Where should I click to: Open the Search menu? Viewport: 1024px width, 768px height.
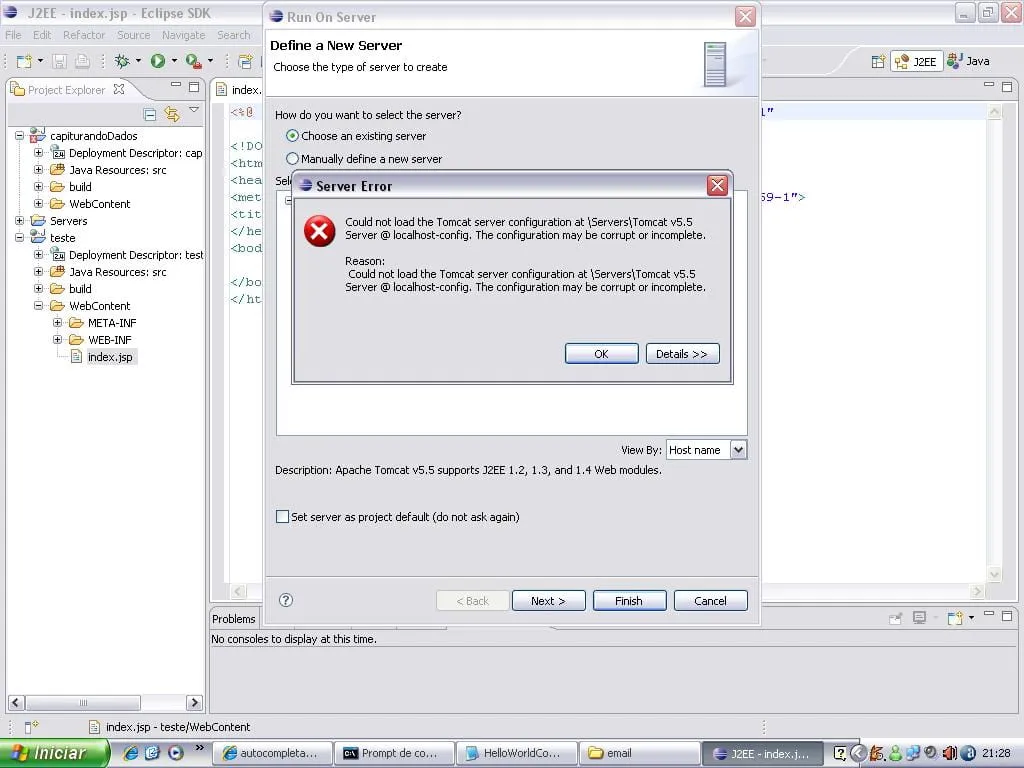pos(233,35)
